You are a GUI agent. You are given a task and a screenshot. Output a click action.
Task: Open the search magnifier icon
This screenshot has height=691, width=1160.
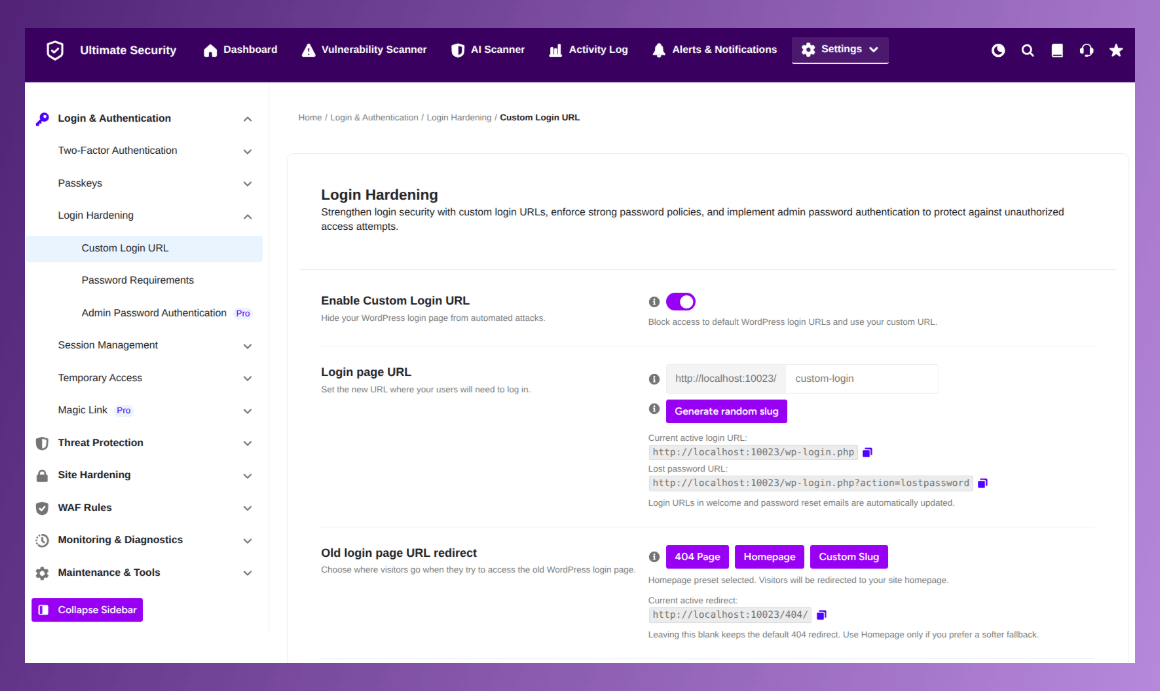click(x=1028, y=50)
